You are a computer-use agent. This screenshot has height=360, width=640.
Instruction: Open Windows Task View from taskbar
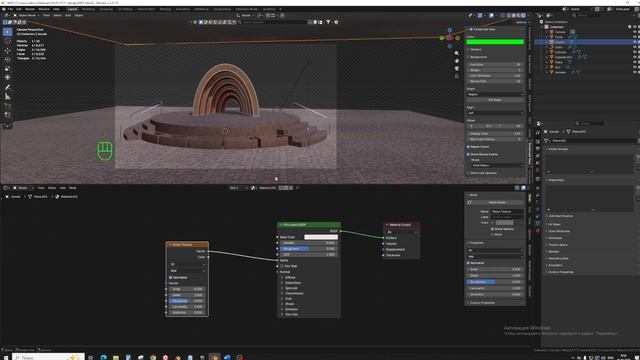tap(91, 357)
